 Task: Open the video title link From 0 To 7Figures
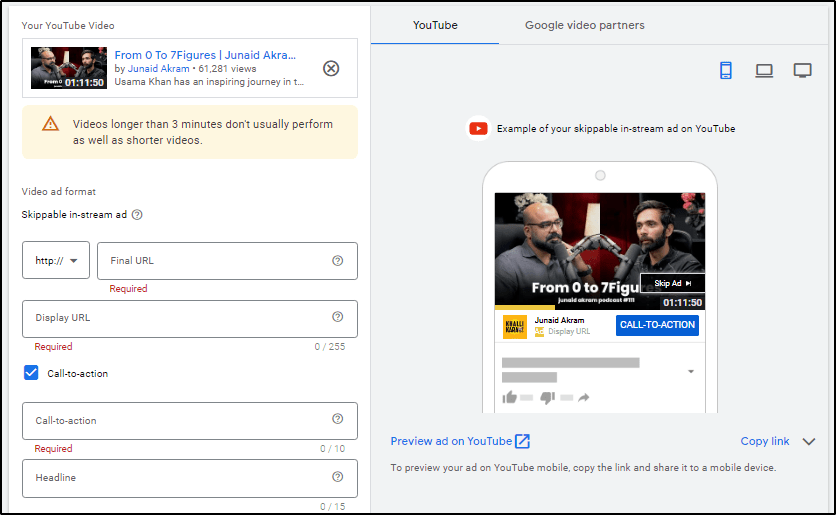205,55
